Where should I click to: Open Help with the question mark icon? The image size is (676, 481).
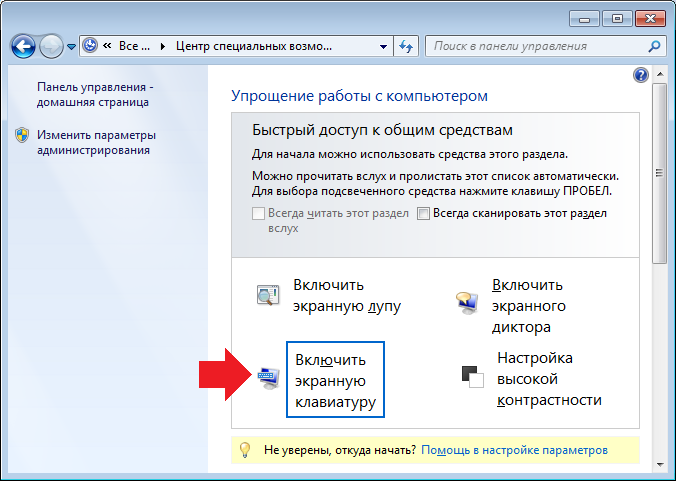pos(641,75)
